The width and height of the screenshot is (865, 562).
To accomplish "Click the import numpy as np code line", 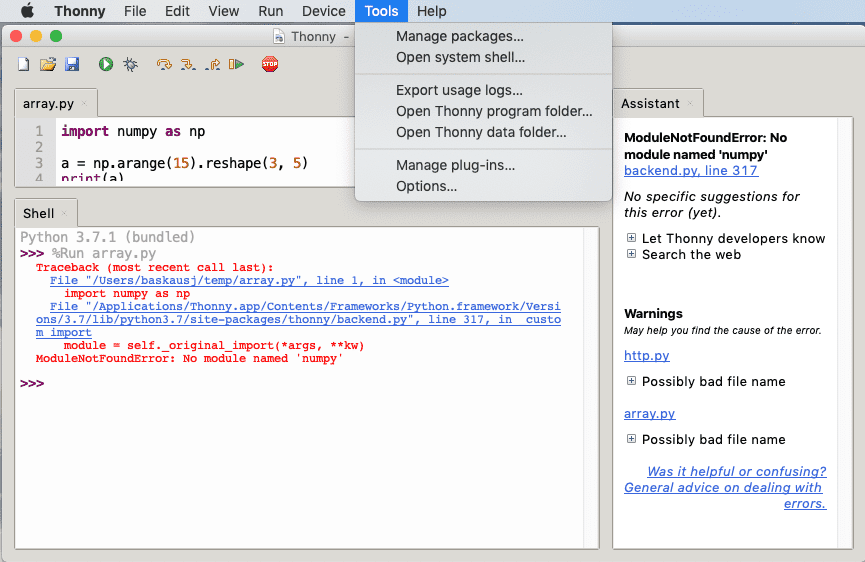I will 133,131.
